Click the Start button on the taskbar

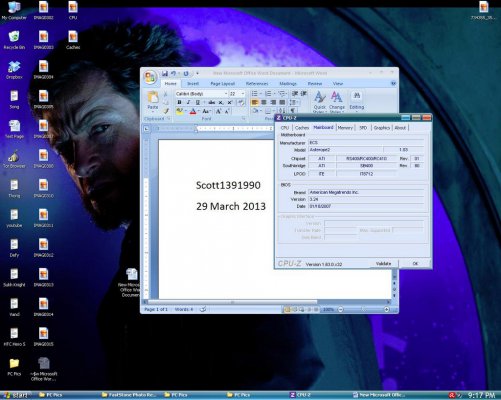click(x=16, y=395)
